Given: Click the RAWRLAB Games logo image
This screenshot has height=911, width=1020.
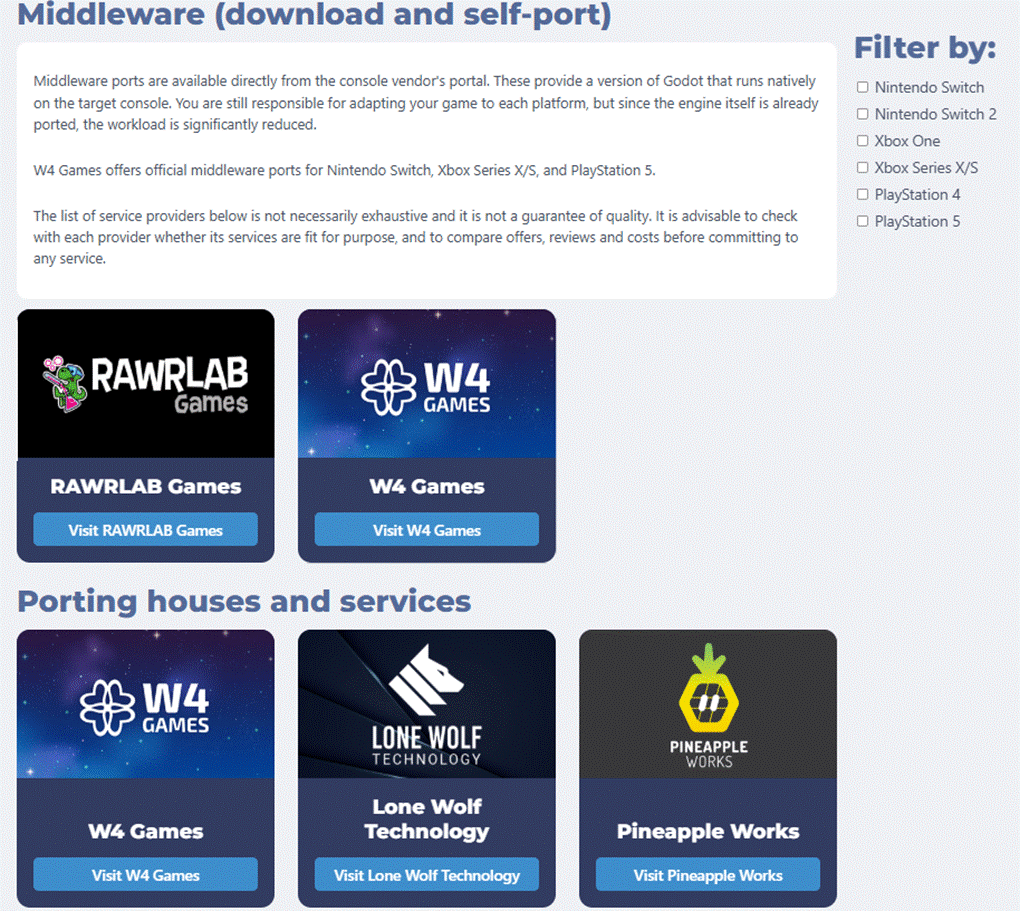Looking at the screenshot, I should coord(146,384).
